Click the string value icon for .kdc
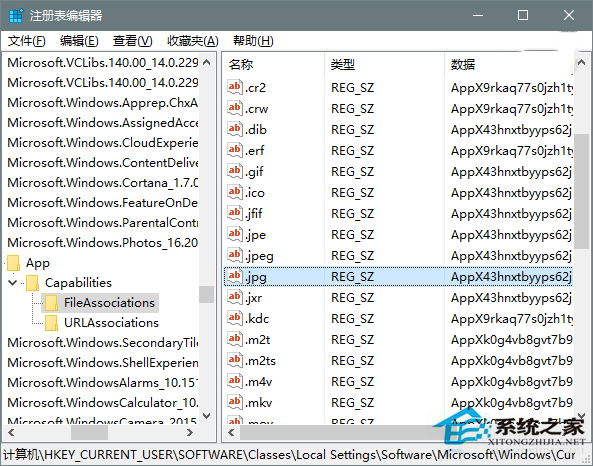 point(234,318)
